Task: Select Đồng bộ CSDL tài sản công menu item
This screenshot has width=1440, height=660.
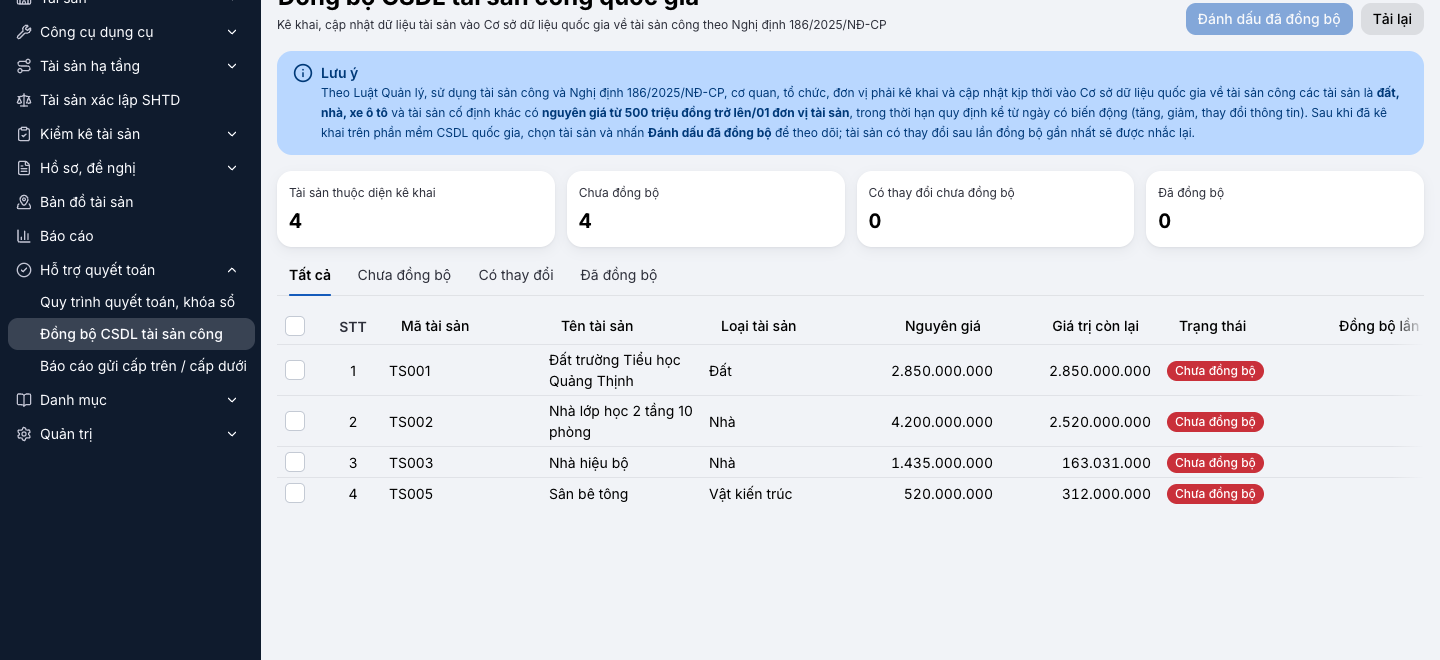Action: click(x=131, y=334)
